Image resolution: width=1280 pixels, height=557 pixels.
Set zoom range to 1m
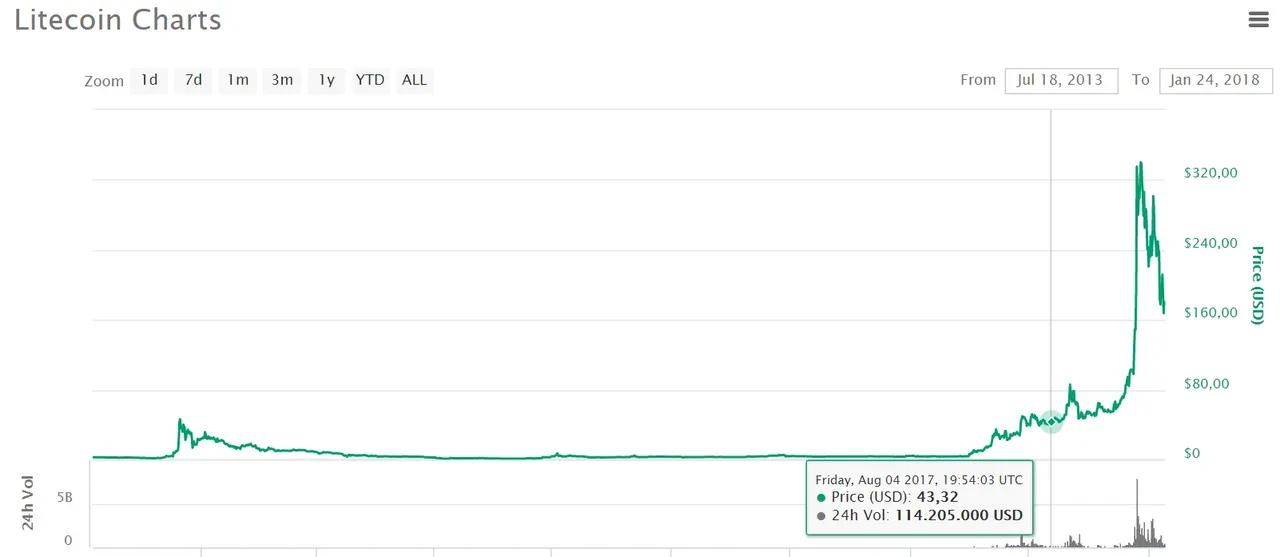(x=238, y=80)
